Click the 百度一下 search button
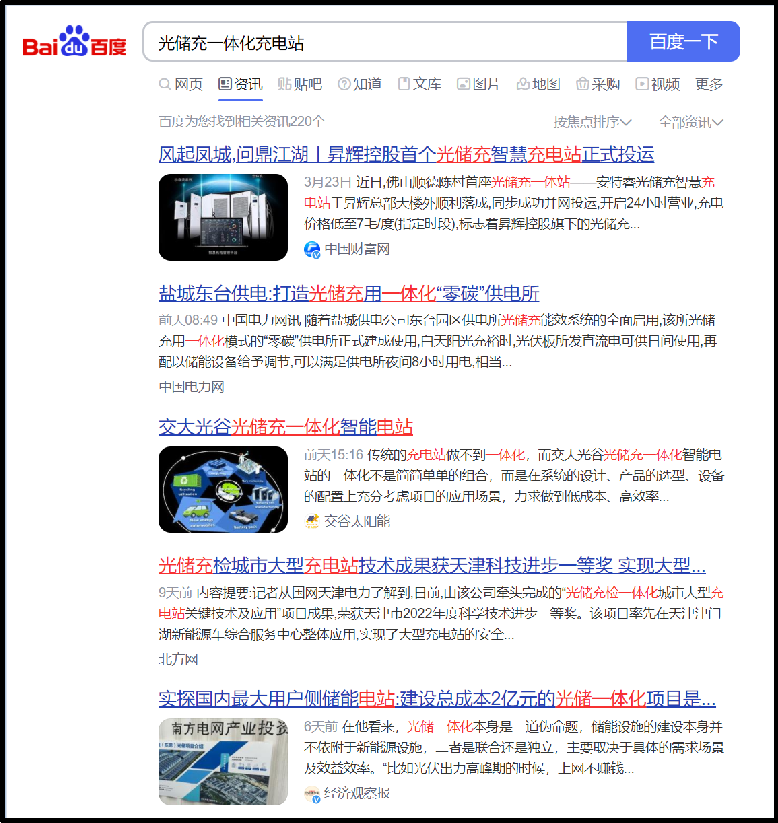Viewport: 778px width, 823px height. pos(683,41)
